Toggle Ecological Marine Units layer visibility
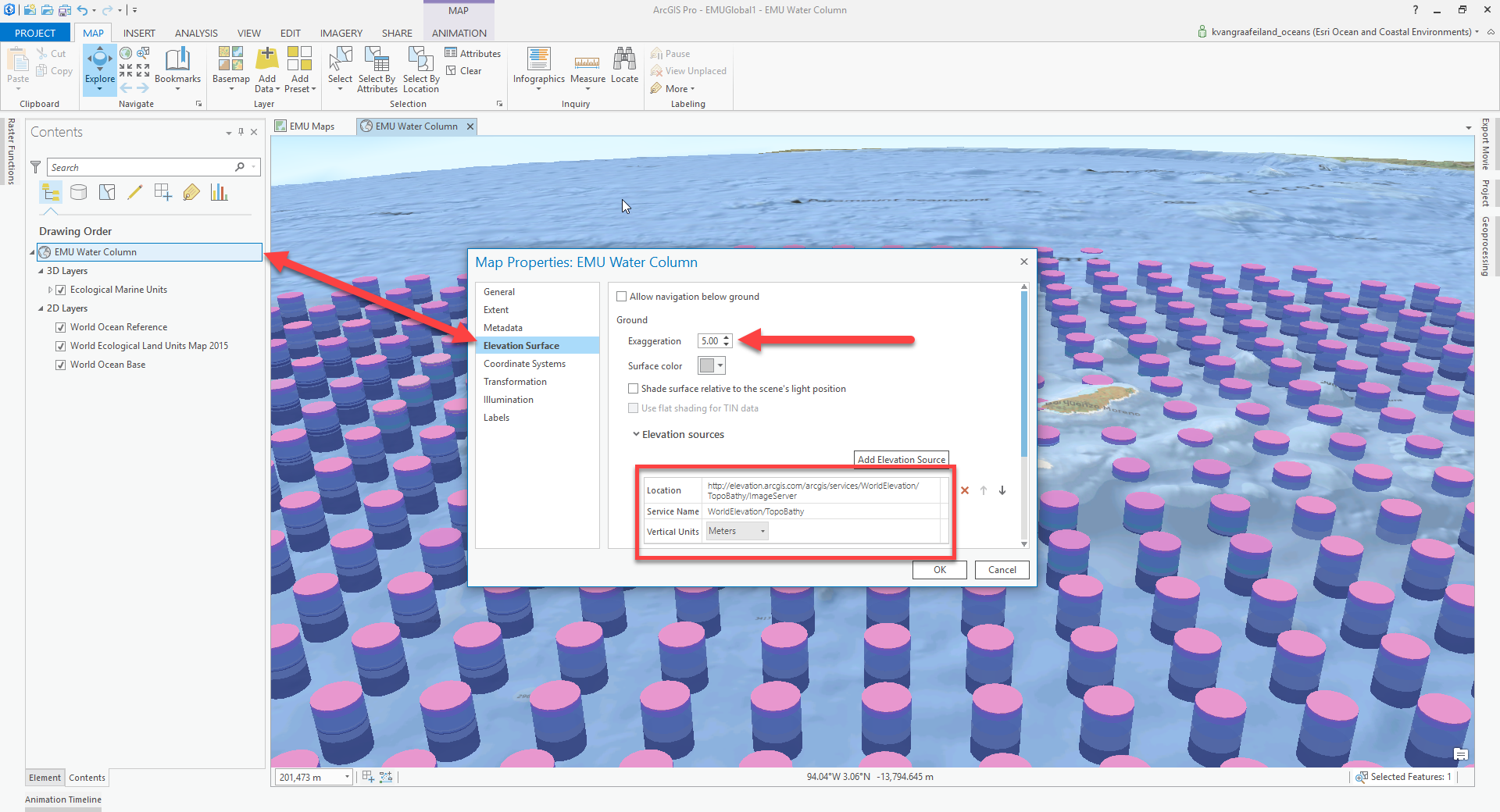The height and width of the screenshot is (812, 1500). 60,290
